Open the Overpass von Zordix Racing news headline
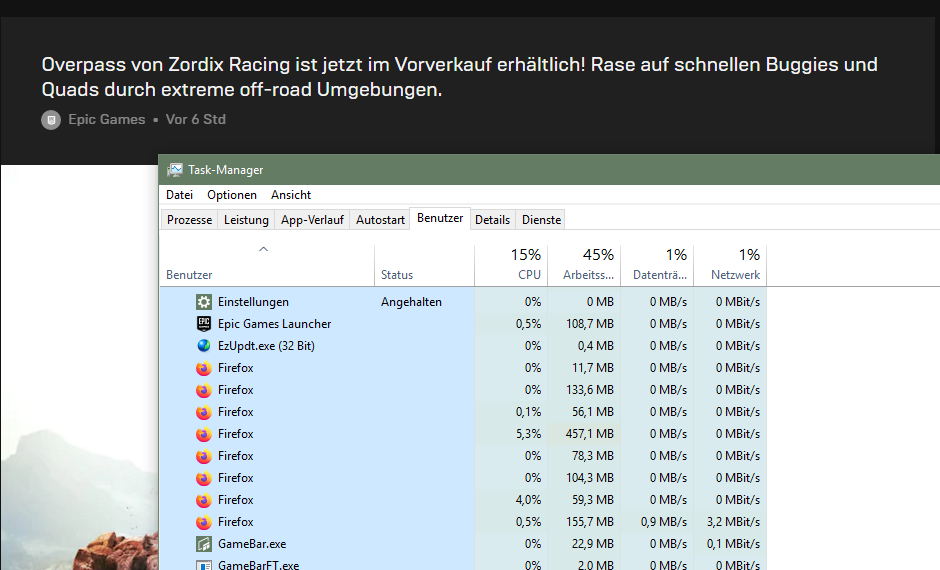Screen dimensions: 940x570 click(x=459, y=77)
